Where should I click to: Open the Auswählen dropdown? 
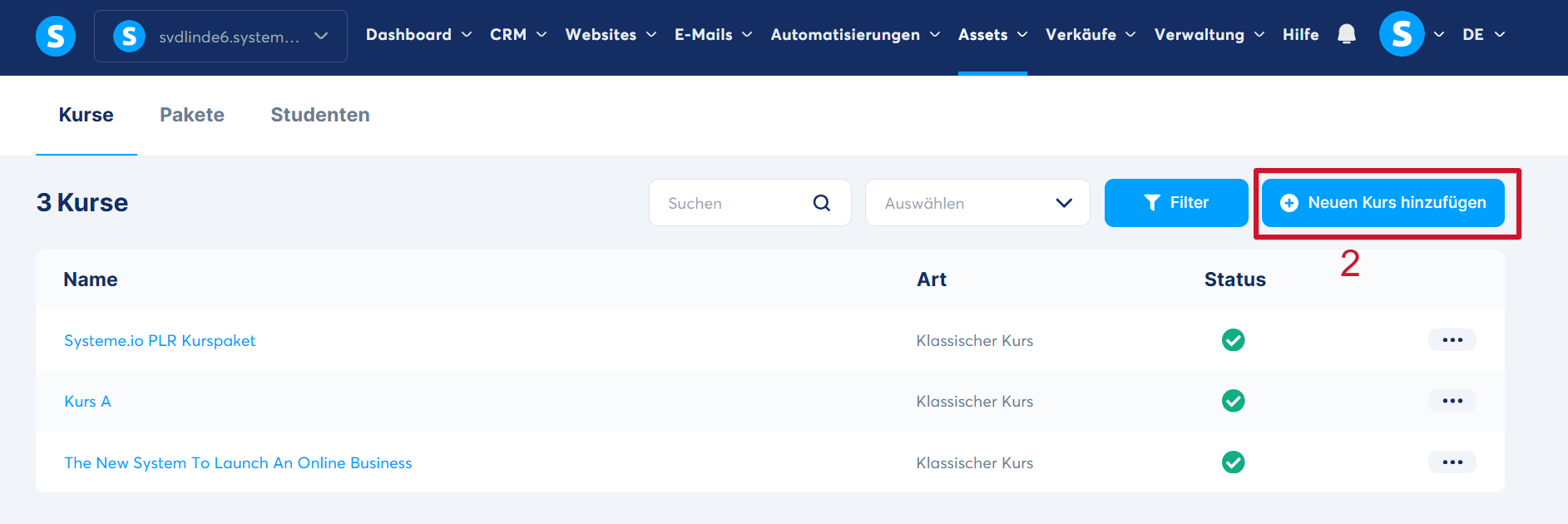click(977, 203)
